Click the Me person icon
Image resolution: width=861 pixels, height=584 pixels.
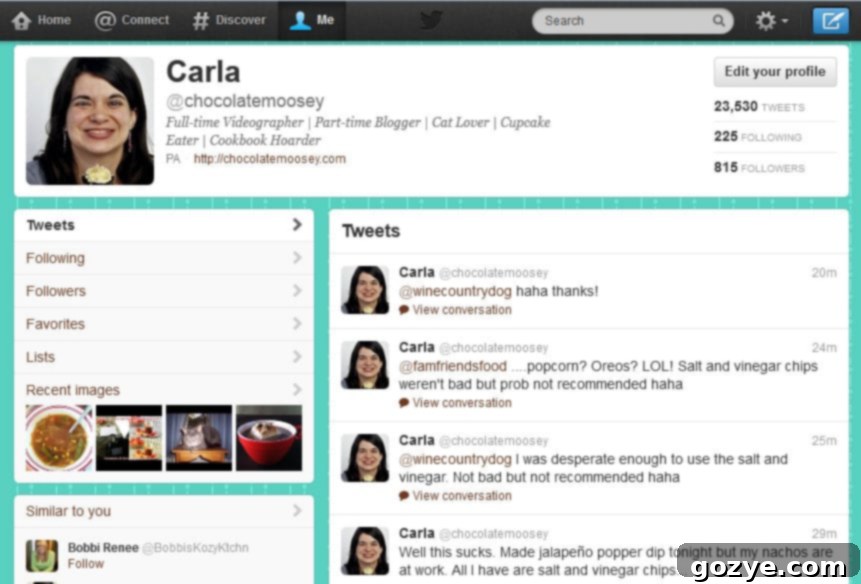coord(300,21)
